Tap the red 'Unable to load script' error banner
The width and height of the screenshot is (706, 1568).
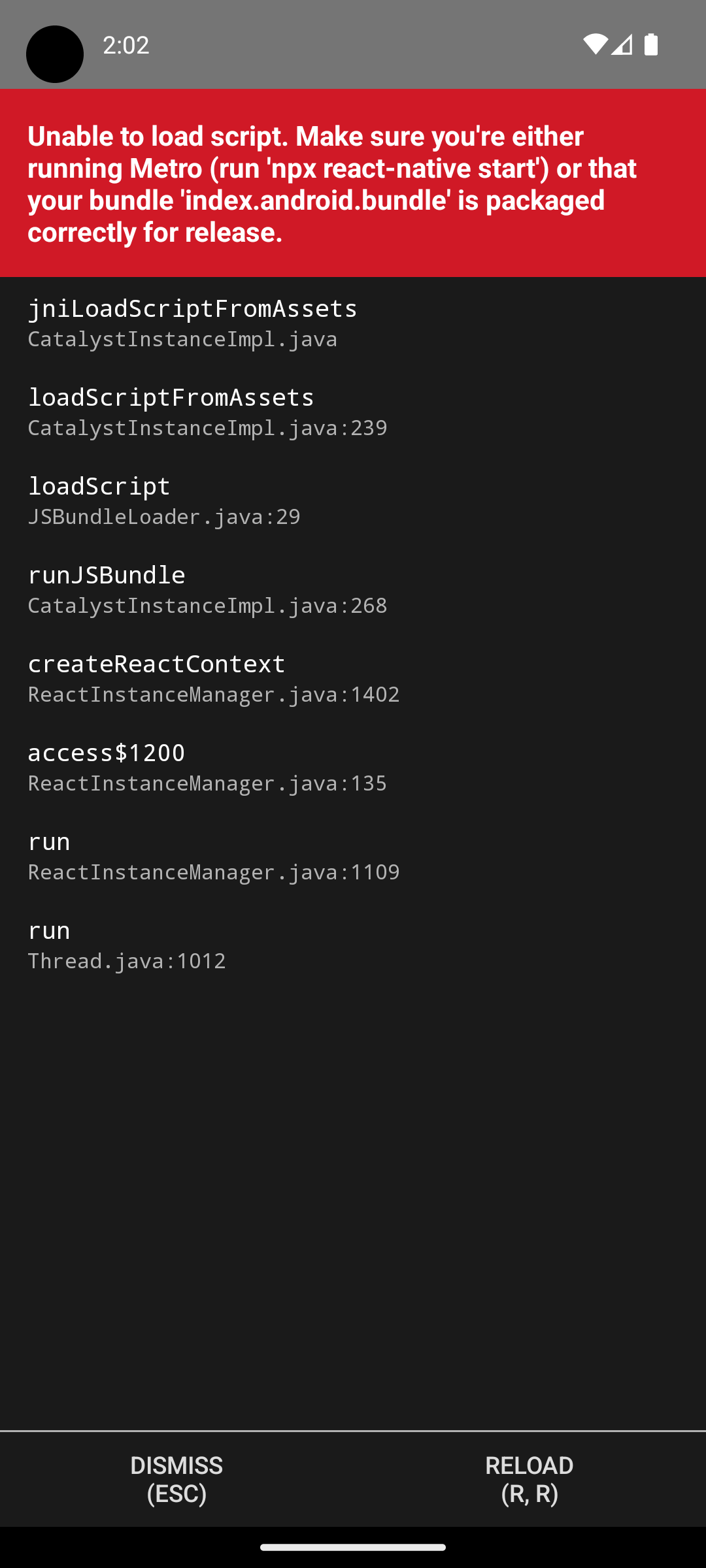click(353, 184)
